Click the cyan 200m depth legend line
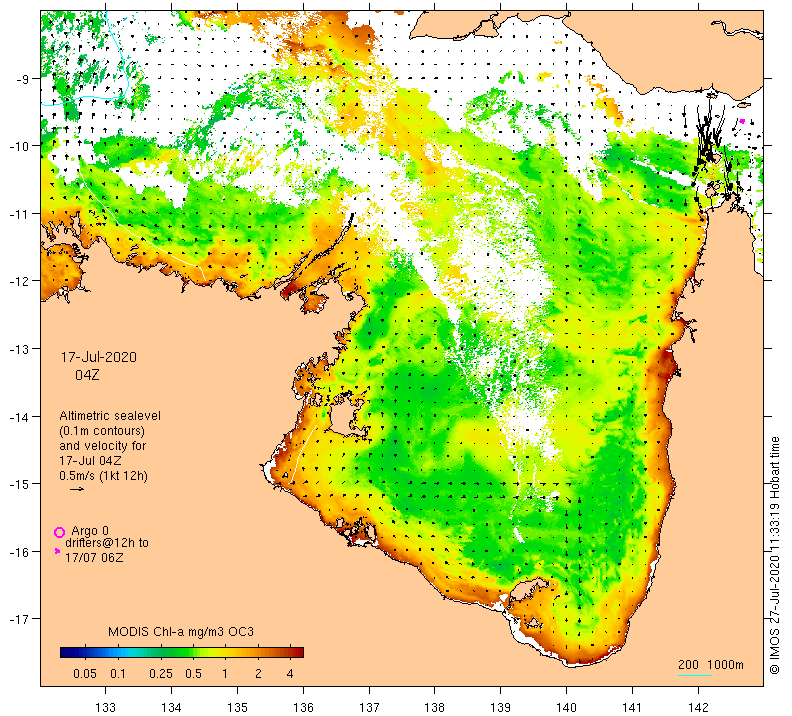The width and height of the screenshot is (792, 716). coord(695,675)
